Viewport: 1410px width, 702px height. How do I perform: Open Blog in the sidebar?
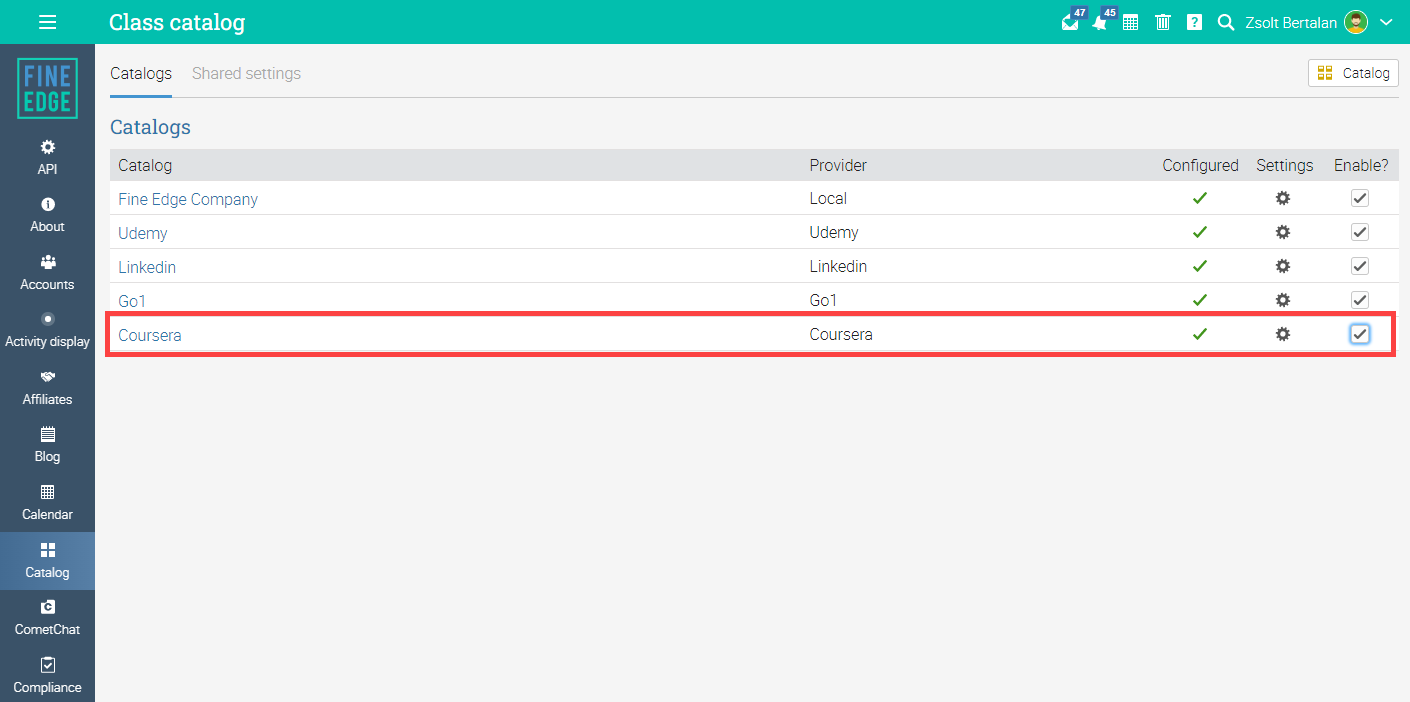point(47,445)
